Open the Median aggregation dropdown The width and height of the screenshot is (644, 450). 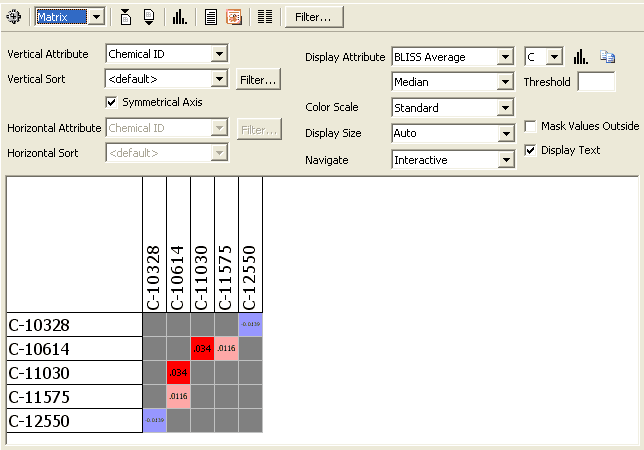click(505, 82)
